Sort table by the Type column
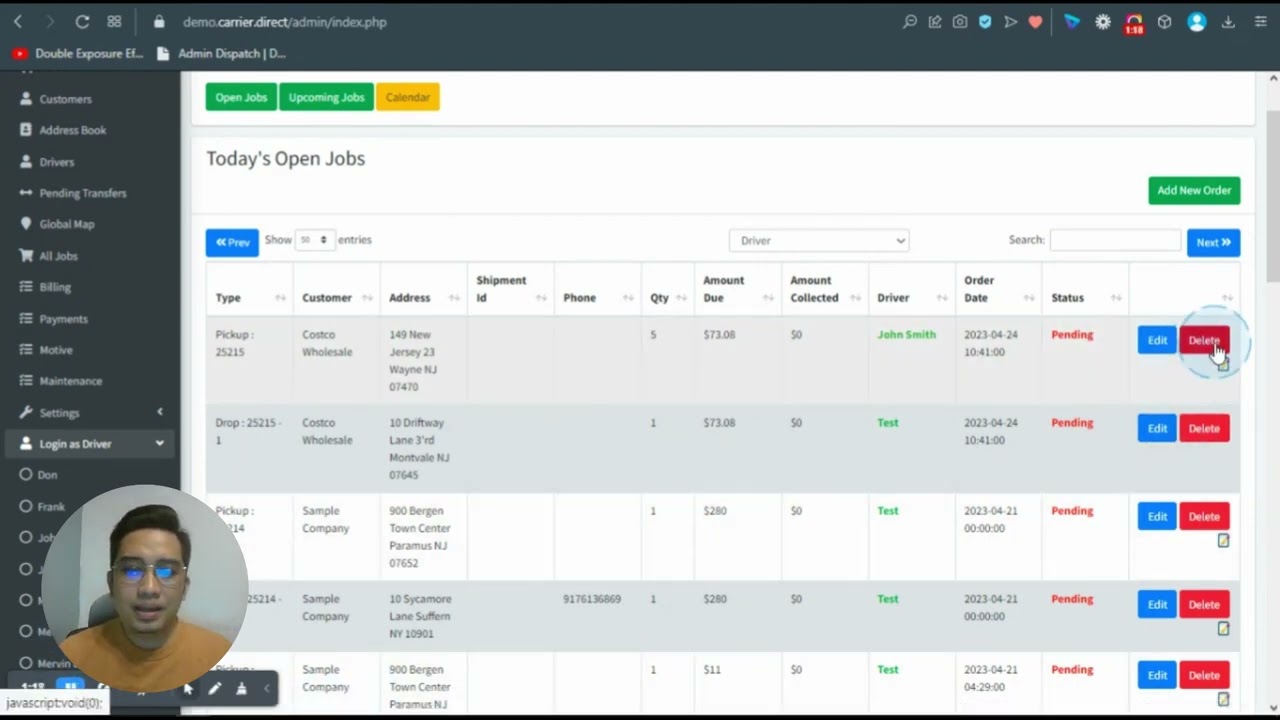The height and width of the screenshot is (720, 1280). [249, 289]
